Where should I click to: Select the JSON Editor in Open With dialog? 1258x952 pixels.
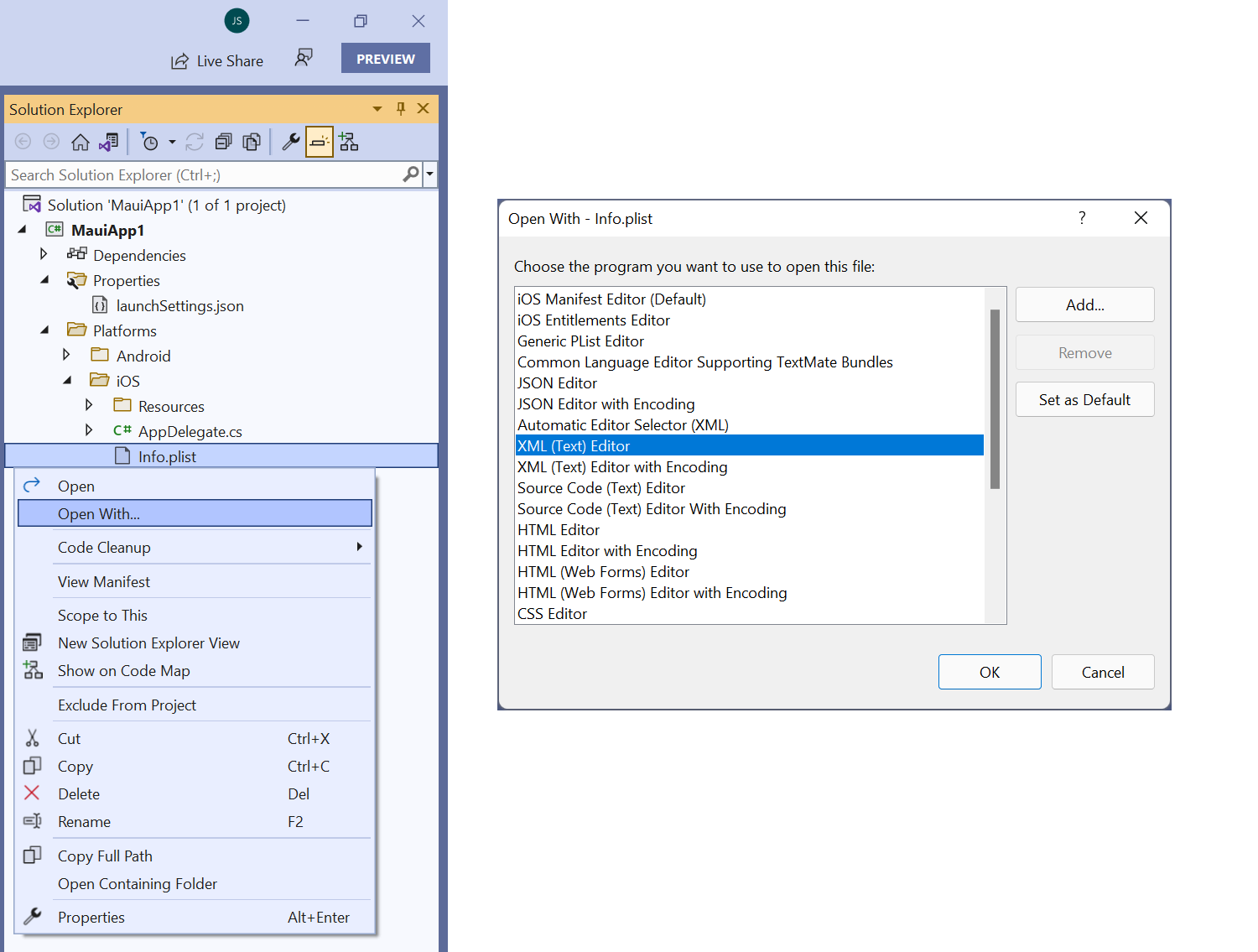point(557,382)
